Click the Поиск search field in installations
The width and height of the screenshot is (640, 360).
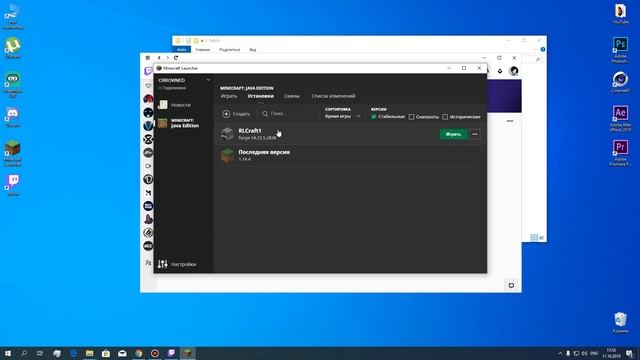pos(288,113)
